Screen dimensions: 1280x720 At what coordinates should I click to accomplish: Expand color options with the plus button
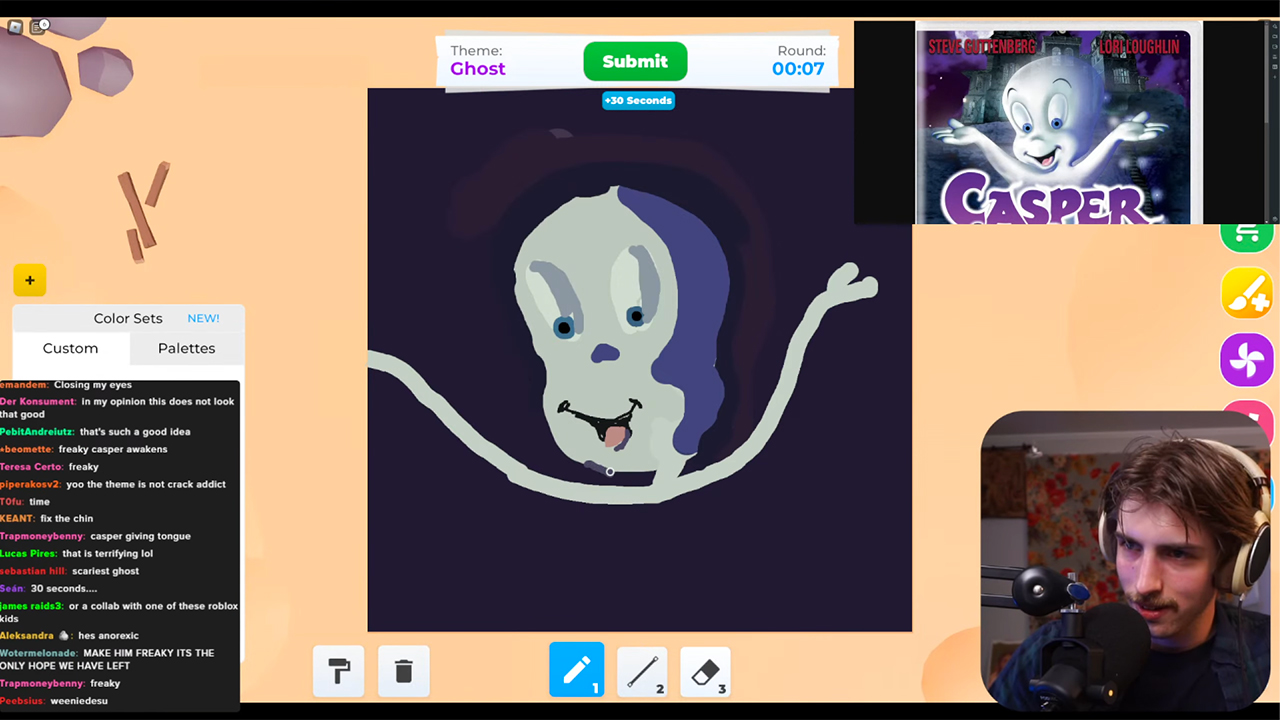29,280
